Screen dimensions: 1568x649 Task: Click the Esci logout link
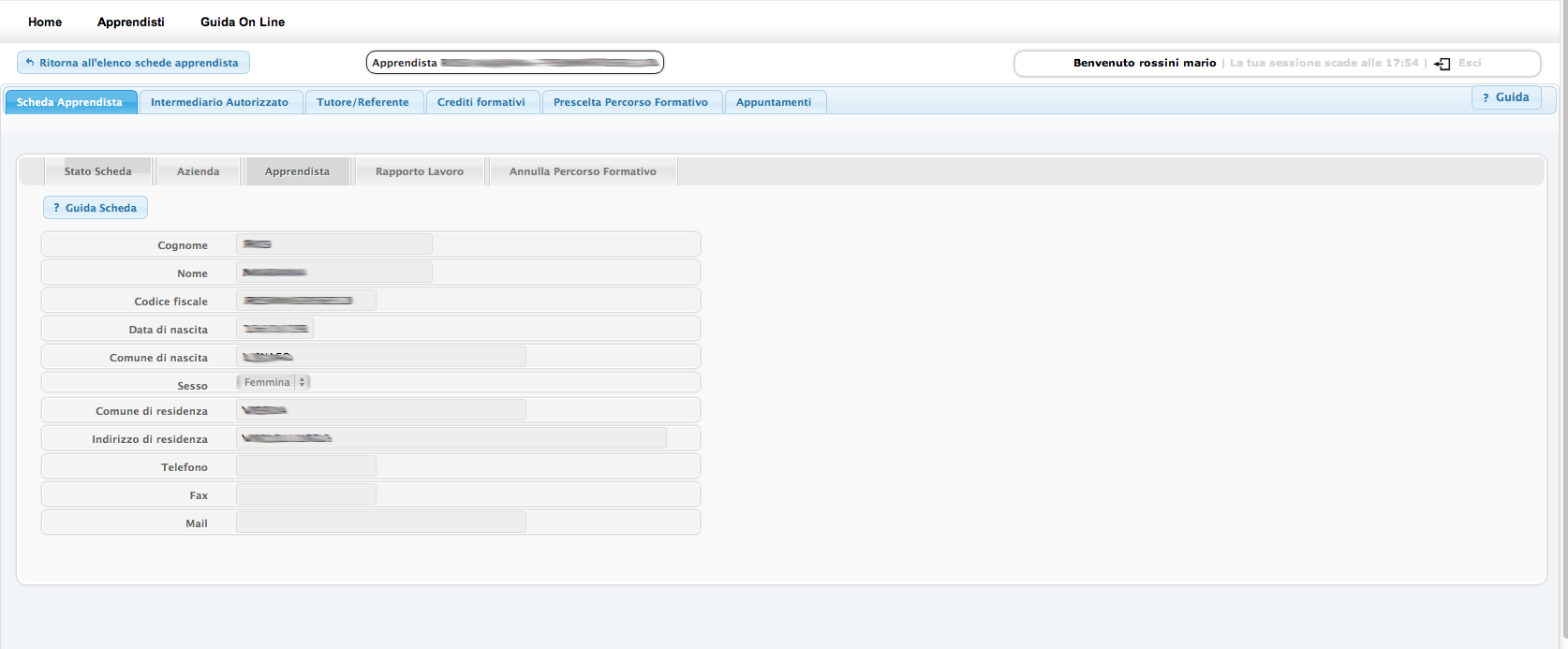[1470, 63]
